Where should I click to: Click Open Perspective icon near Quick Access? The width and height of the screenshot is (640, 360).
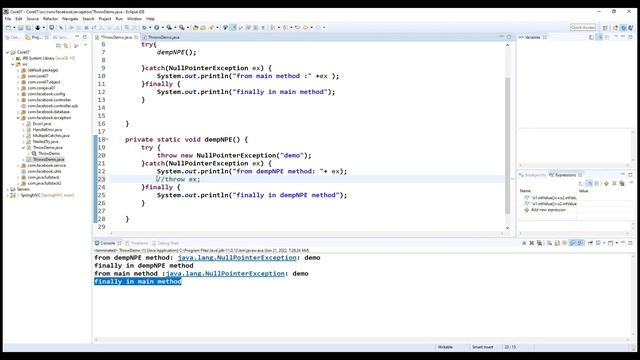(605, 27)
